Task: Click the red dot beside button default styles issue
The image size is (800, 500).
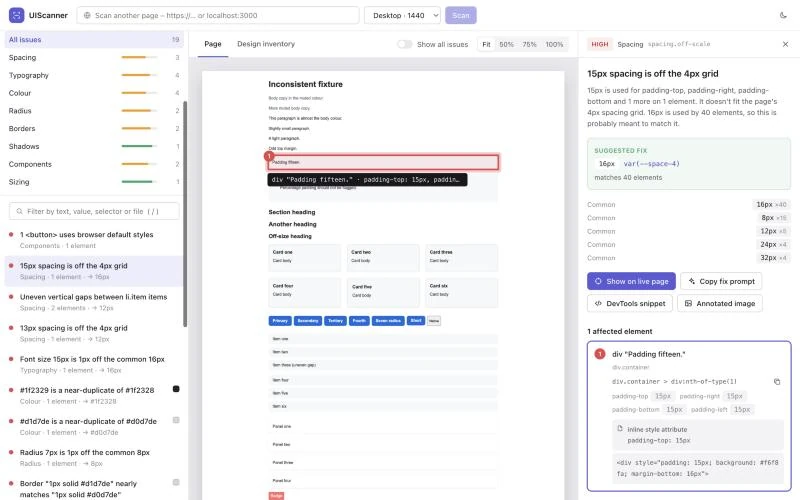Action: tap(11, 235)
